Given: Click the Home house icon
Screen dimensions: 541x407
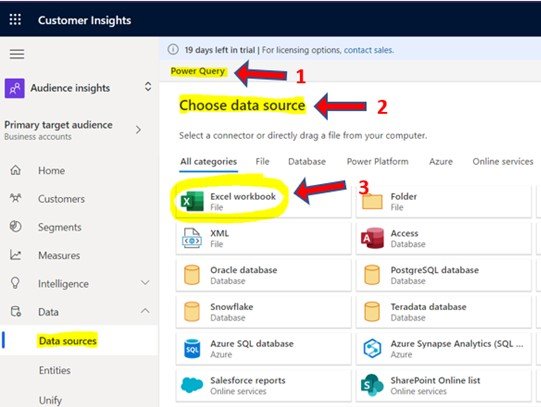Looking at the screenshot, I should (16, 170).
